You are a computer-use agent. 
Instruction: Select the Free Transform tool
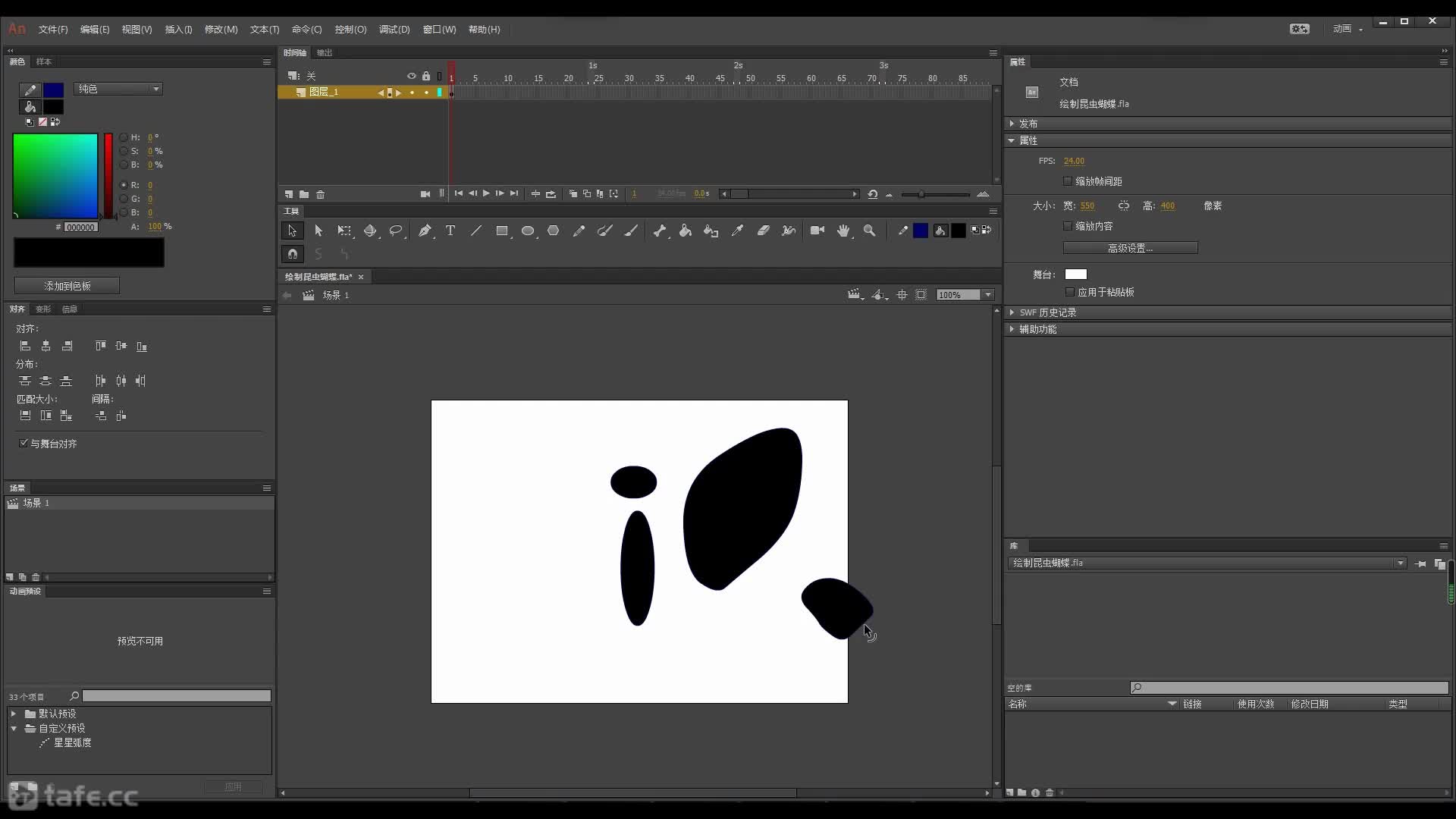pyautogui.click(x=344, y=231)
